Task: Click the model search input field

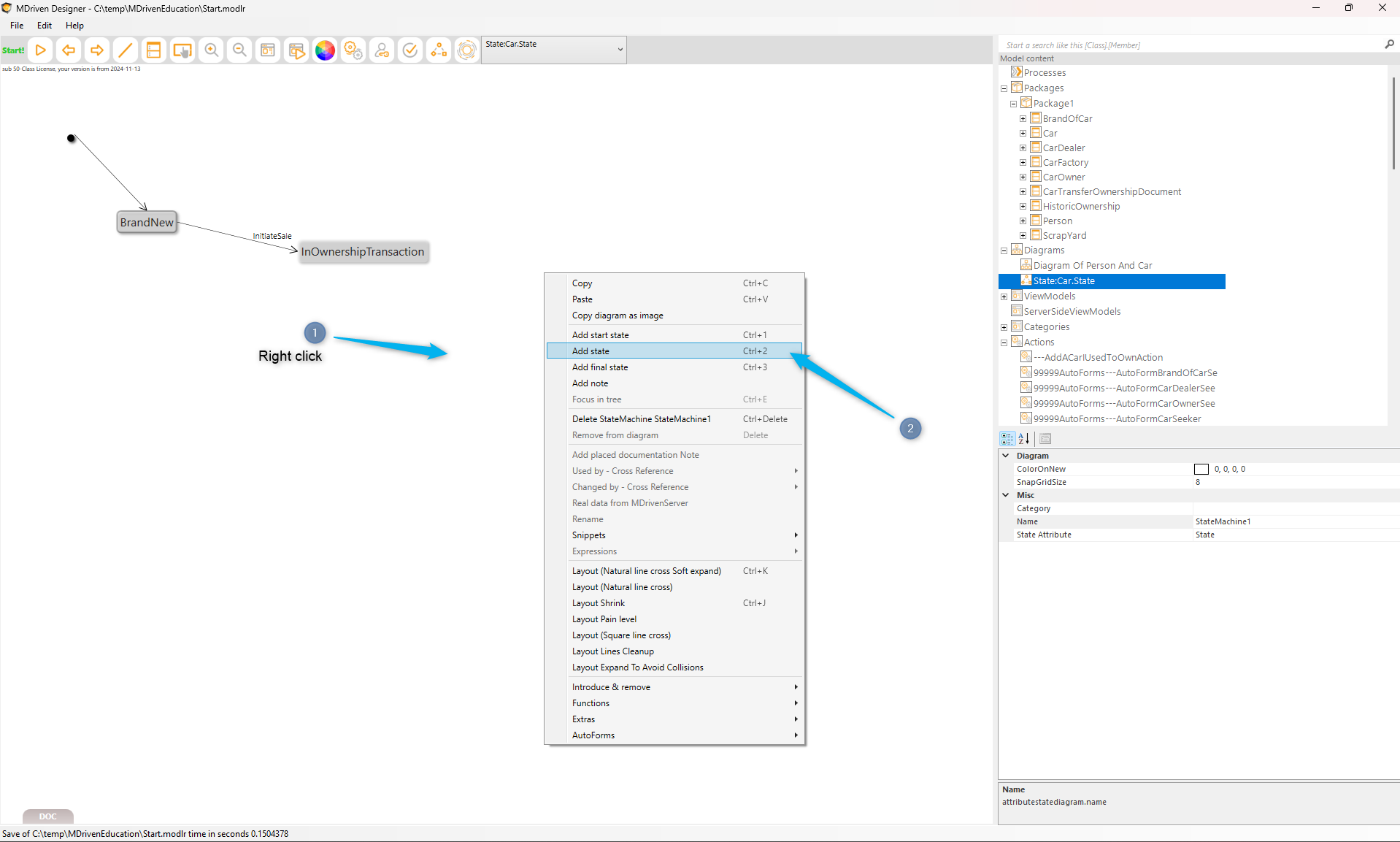Action: (x=1190, y=45)
